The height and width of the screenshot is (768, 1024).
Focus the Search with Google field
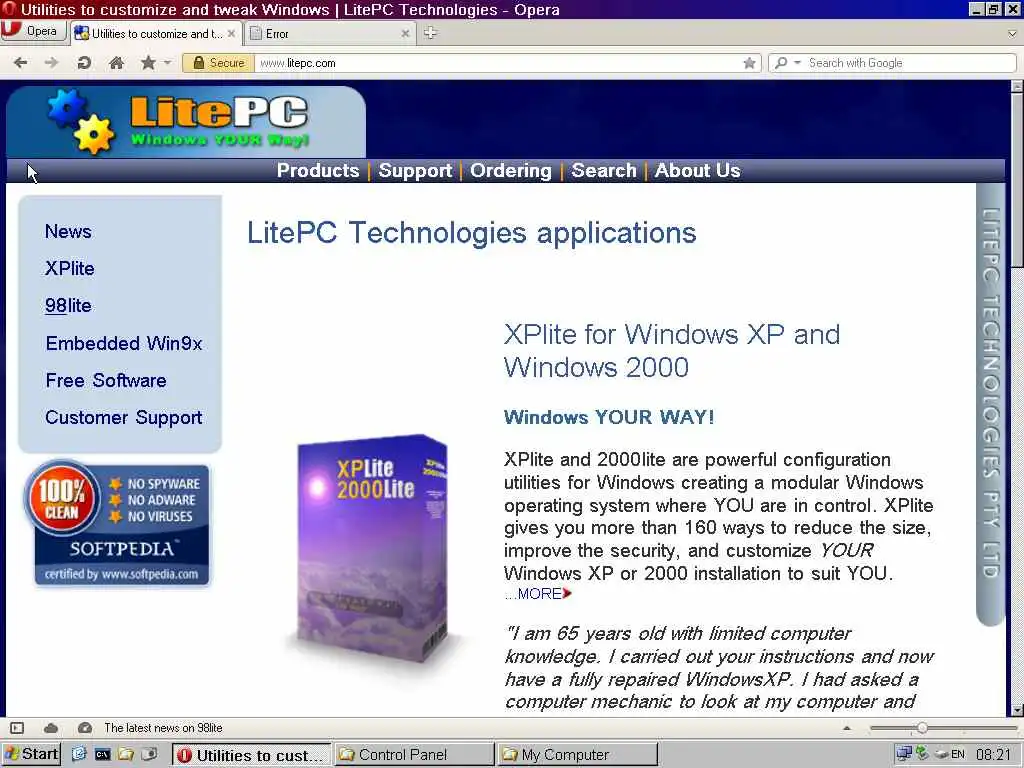910,63
